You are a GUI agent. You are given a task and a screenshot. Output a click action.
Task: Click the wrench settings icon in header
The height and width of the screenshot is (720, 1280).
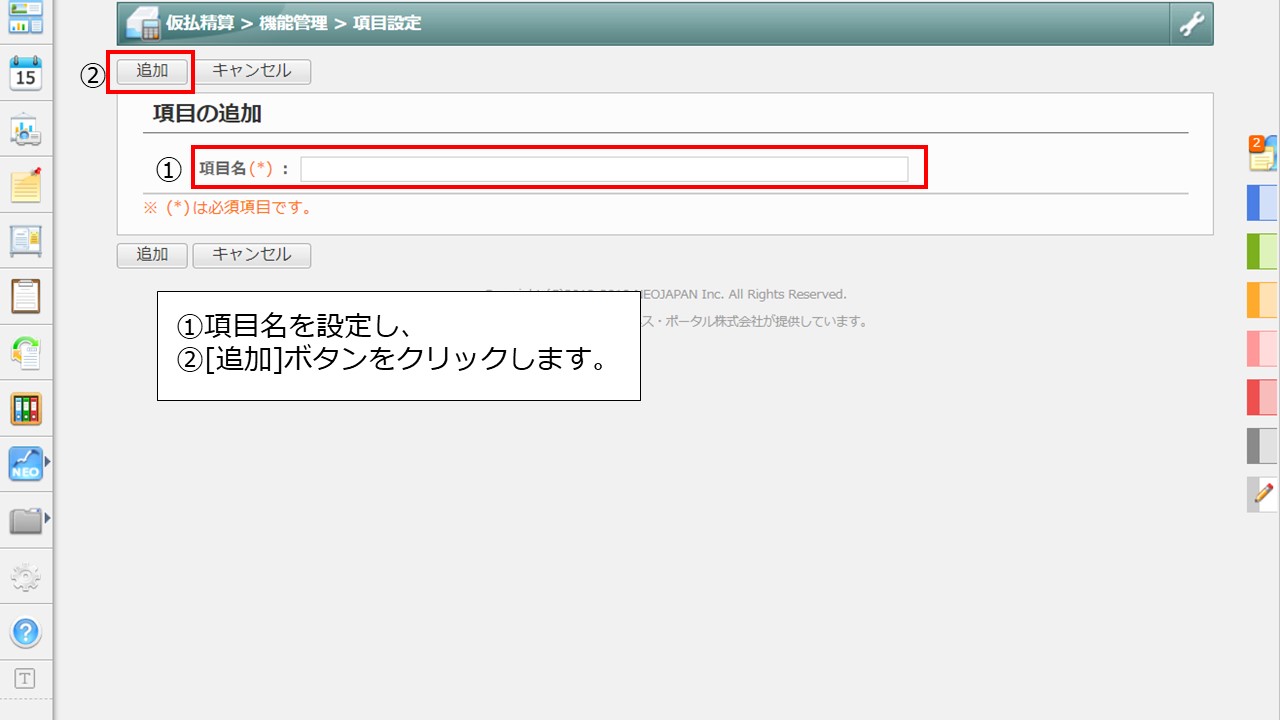pos(1191,24)
